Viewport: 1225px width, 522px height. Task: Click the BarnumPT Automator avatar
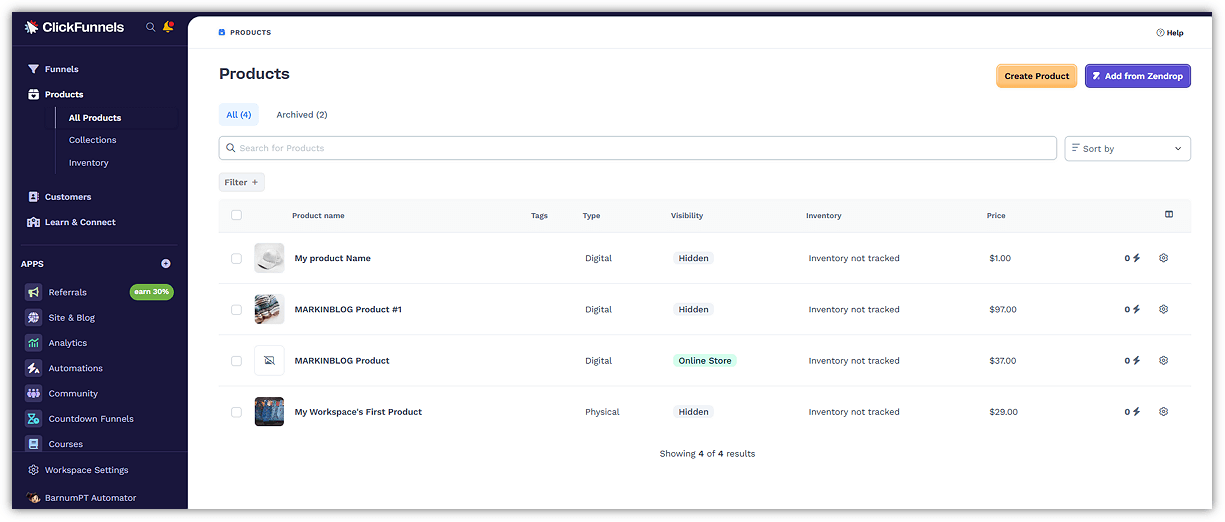pyautogui.click(x=34, y=498)
